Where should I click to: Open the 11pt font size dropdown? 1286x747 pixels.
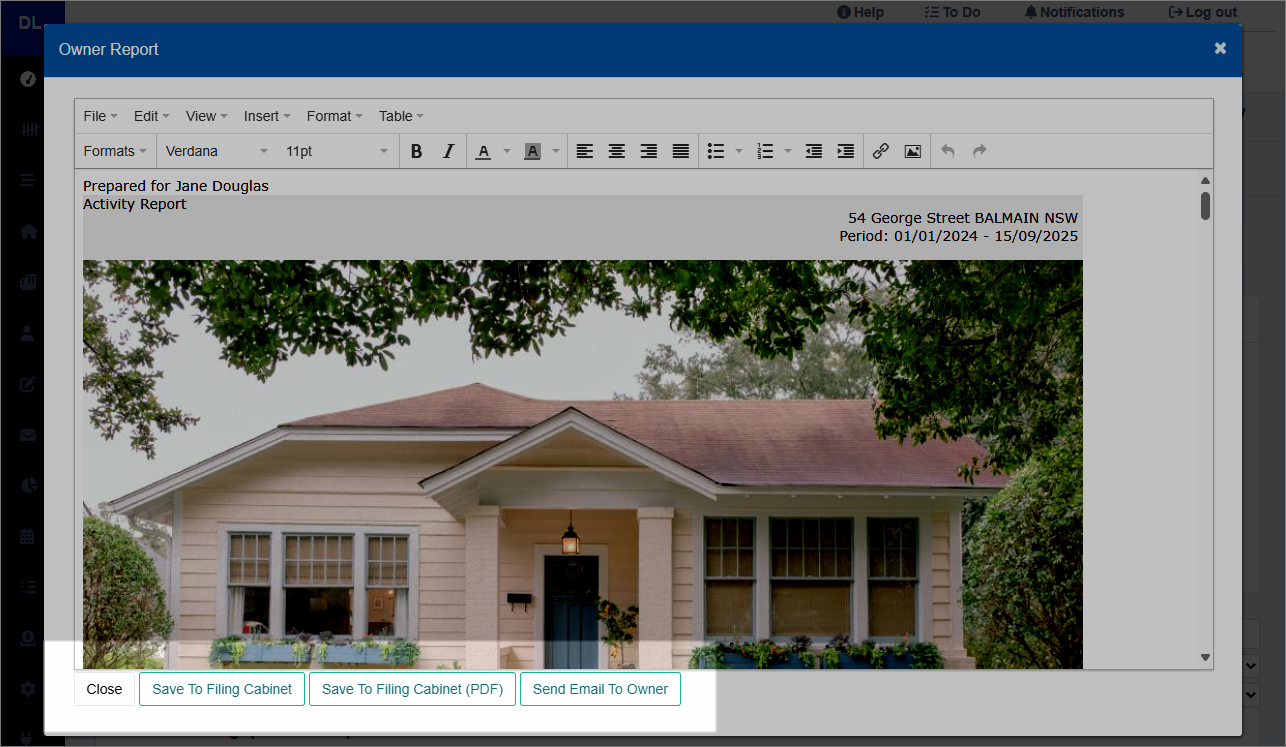pyautogui.click(x=337, y=151)
